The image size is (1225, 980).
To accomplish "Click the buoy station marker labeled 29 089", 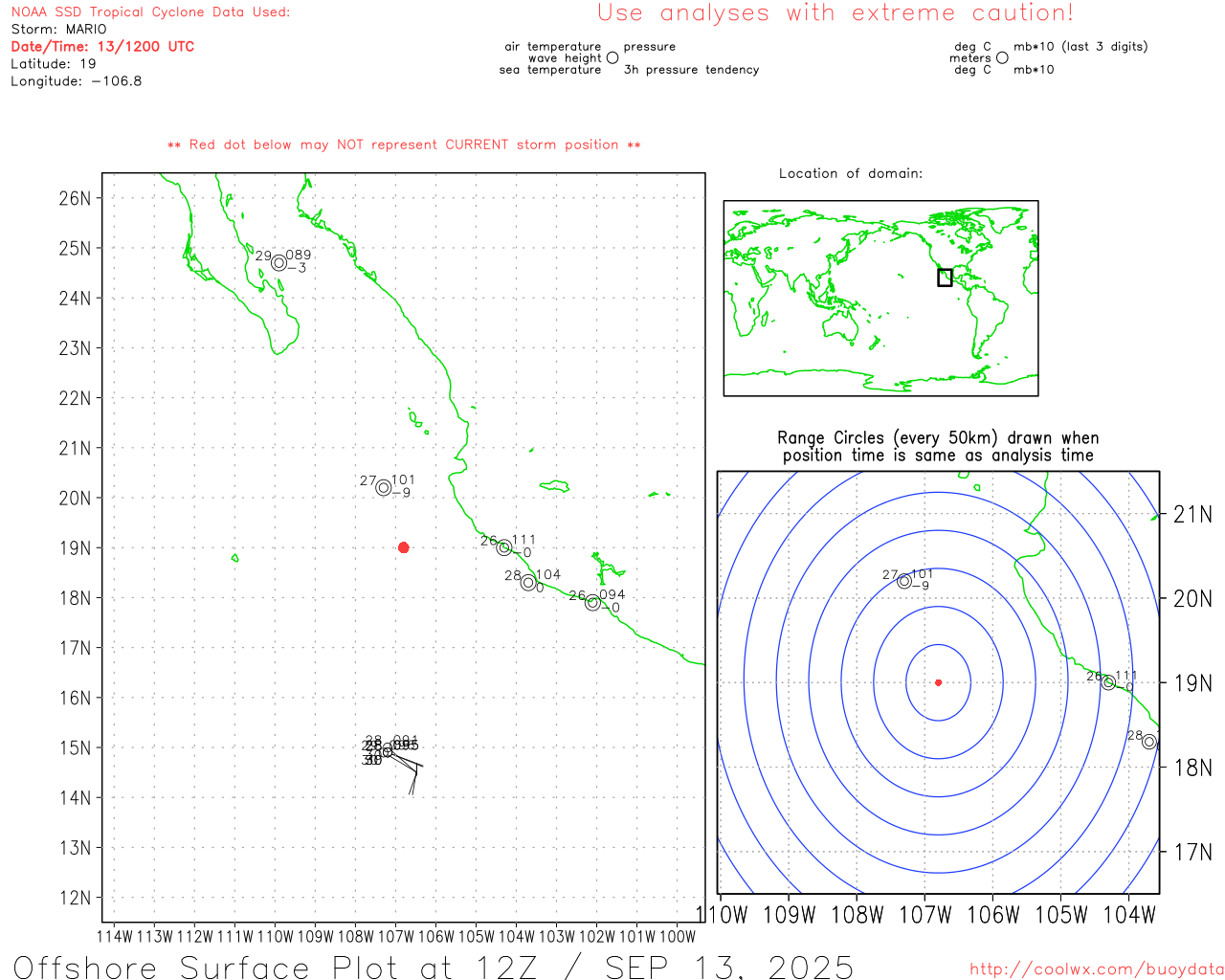I will (278, 262).
